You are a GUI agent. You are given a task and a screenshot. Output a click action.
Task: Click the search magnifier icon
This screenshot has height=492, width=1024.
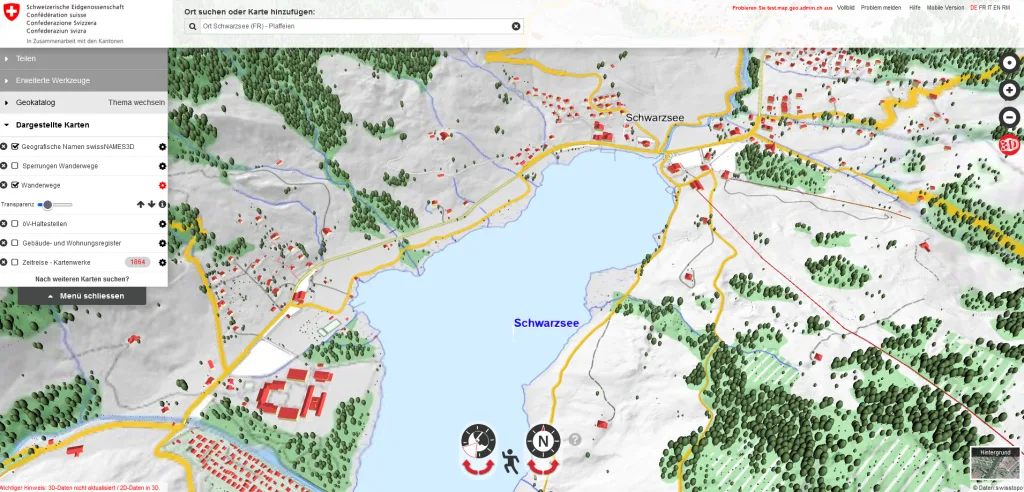pos(193,26)
